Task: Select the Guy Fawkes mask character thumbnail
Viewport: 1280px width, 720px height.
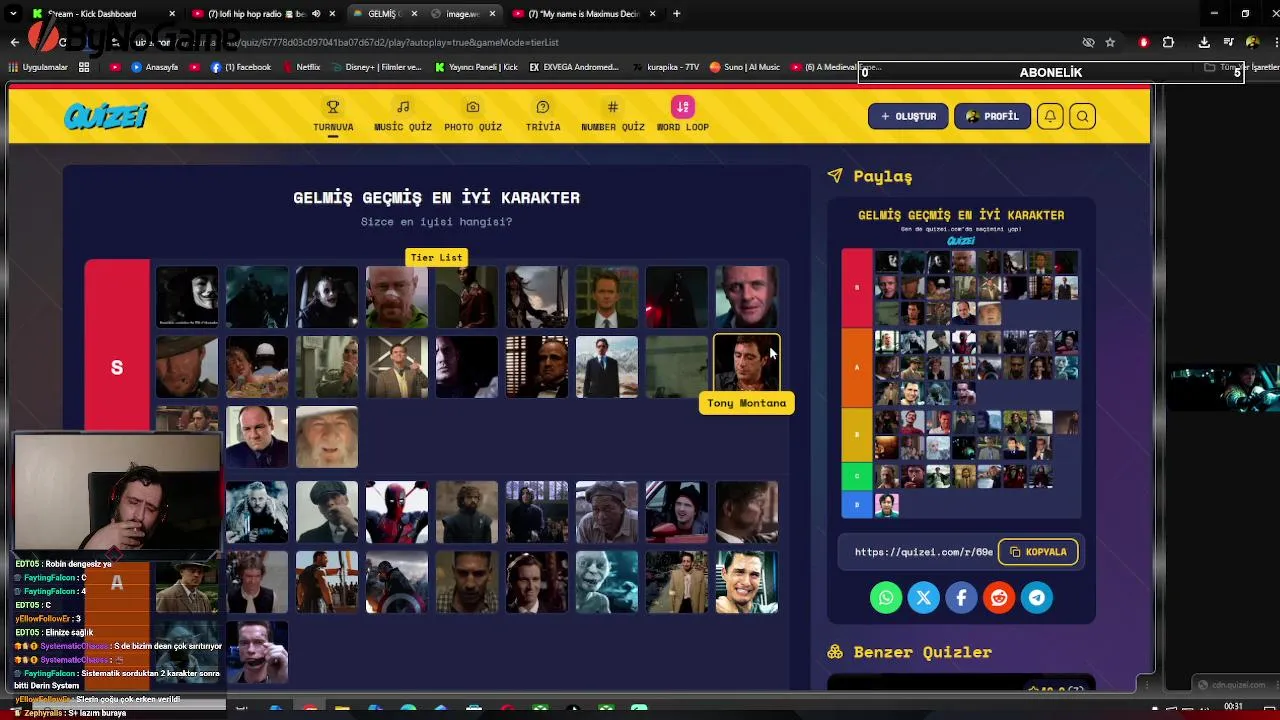Action: click(x=187, y=297)
